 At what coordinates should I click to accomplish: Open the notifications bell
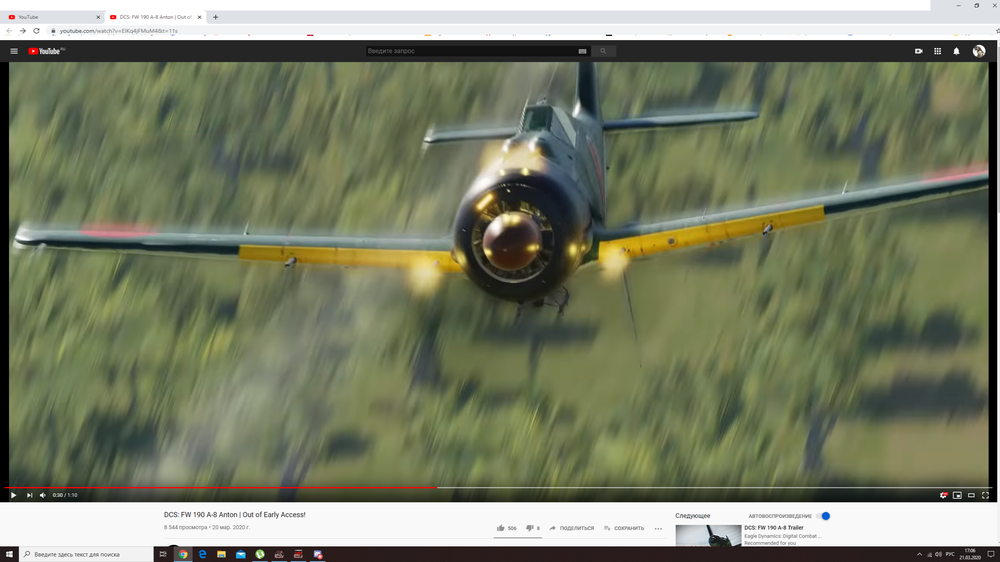click(x=957, y=51)
